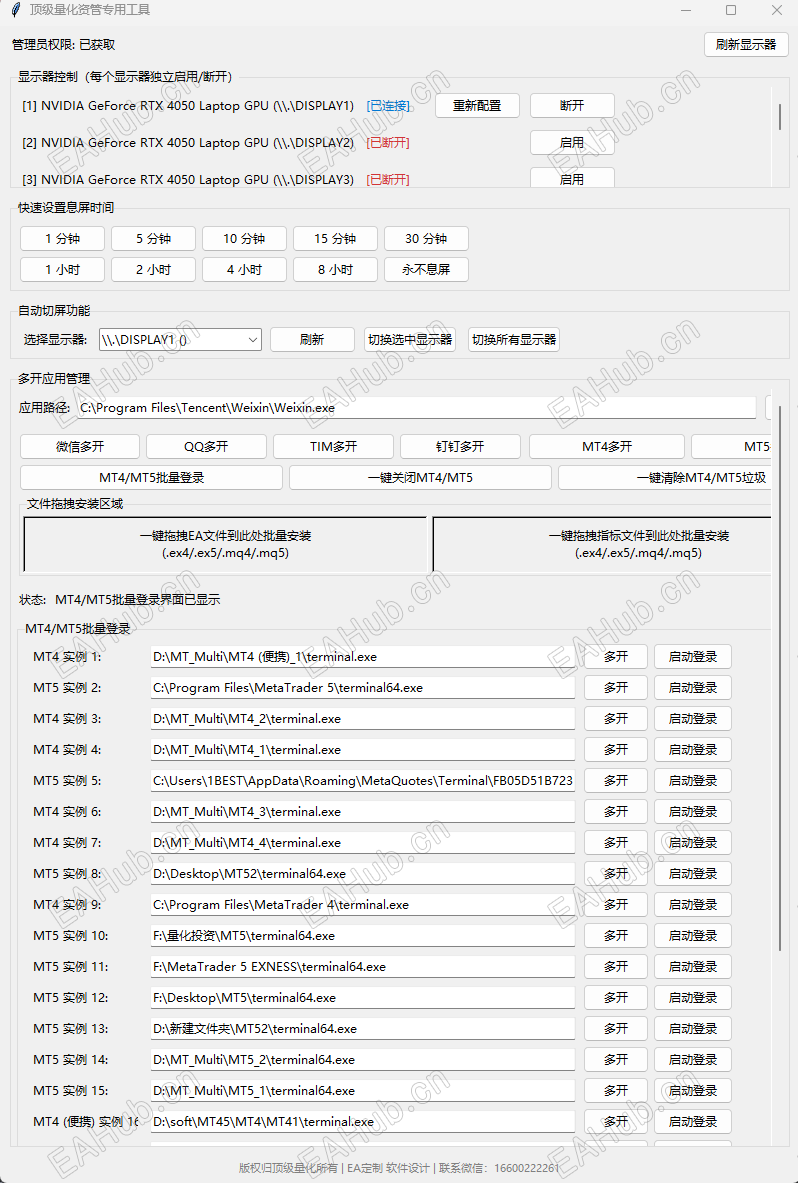Click 启动登录 for MT5 实例 15
The width and height of the screenshot is (798, 1183).
pyautogui.click(x=692, y=1089)
